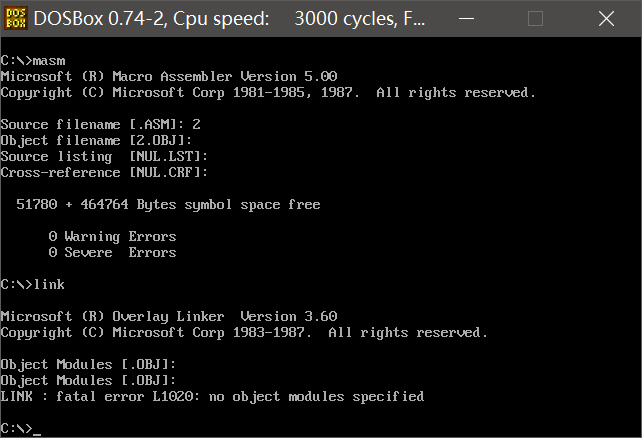This screenshot has width=642, height=438.
Task: Click the fatal error L1020 message
Action: pos(212,397)
